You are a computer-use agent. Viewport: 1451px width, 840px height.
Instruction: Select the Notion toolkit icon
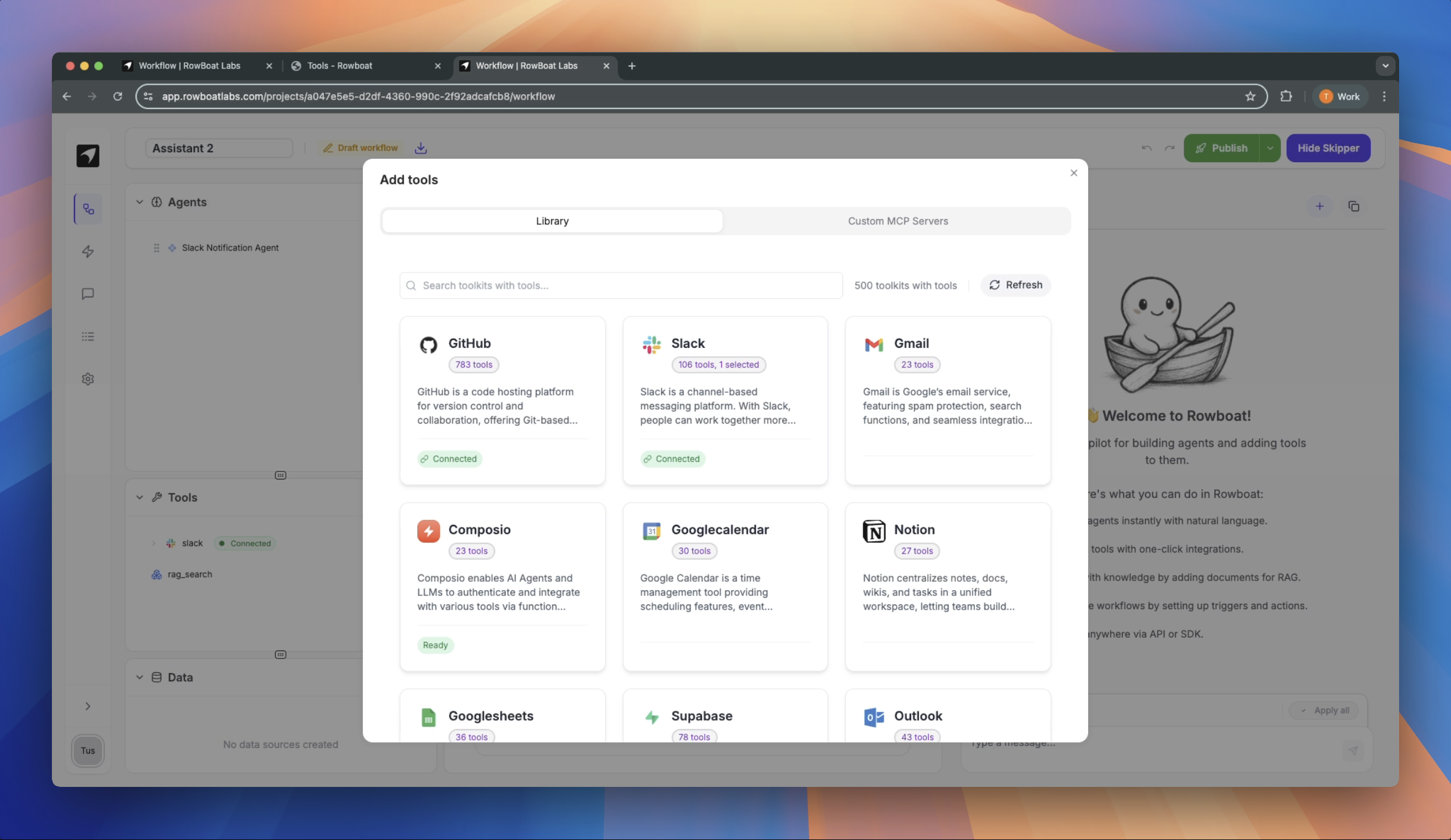[x=873, y=530]
